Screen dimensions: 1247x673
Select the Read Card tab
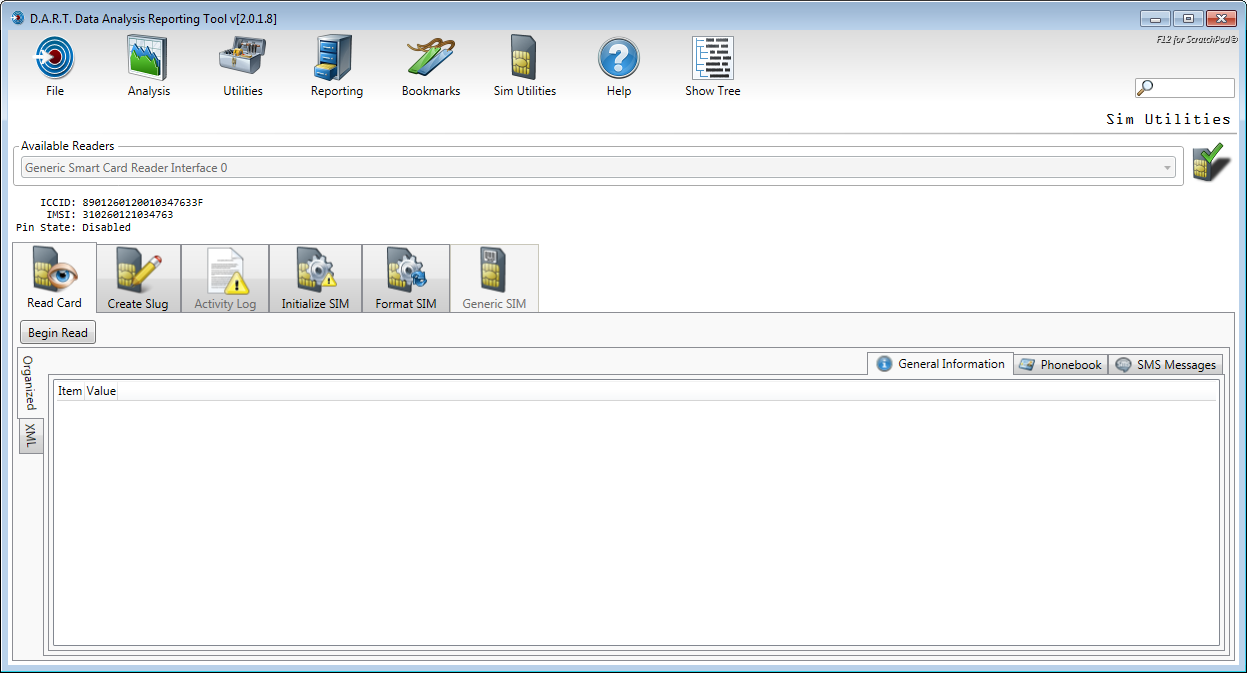[x=55, y=277]
